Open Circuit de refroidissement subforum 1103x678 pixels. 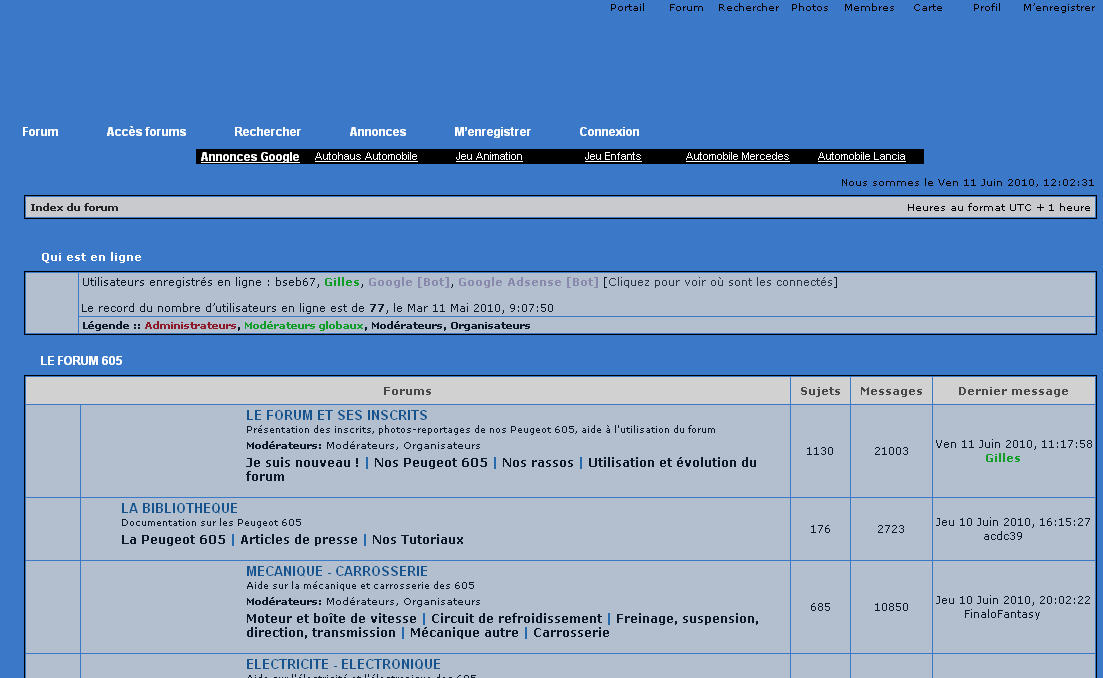tap(516, 619)
